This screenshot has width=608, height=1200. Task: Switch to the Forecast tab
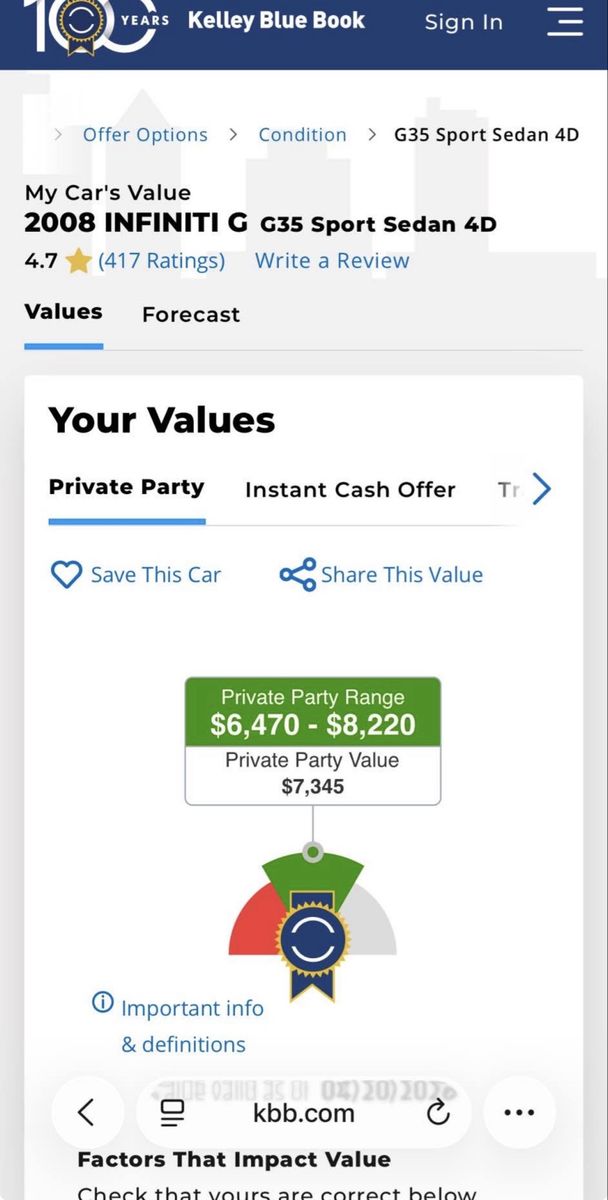[191, 315]
